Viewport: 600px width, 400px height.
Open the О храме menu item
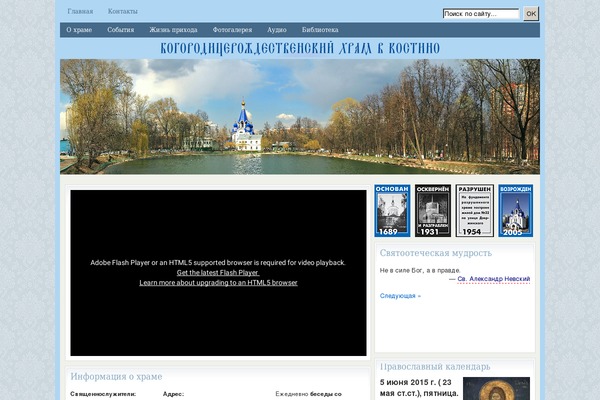[x=79, y=30]
